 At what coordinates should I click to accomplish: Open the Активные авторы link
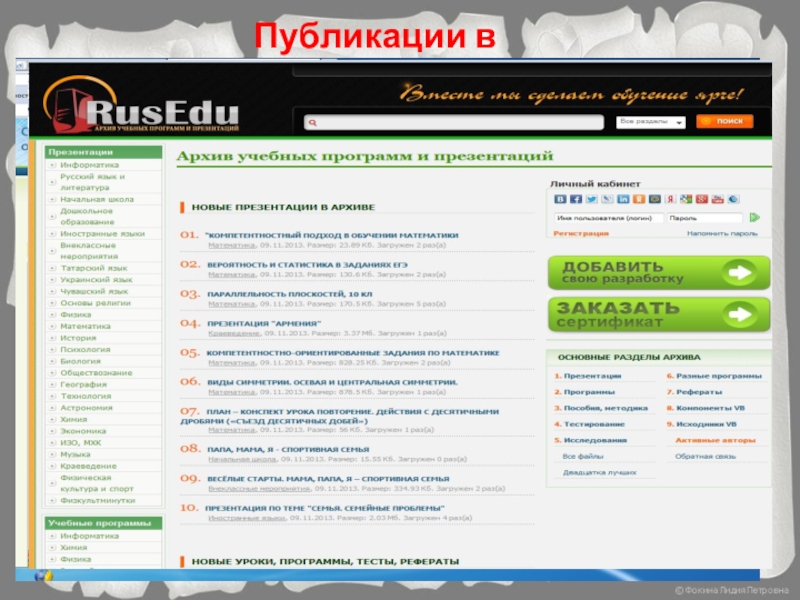point(715,440)
